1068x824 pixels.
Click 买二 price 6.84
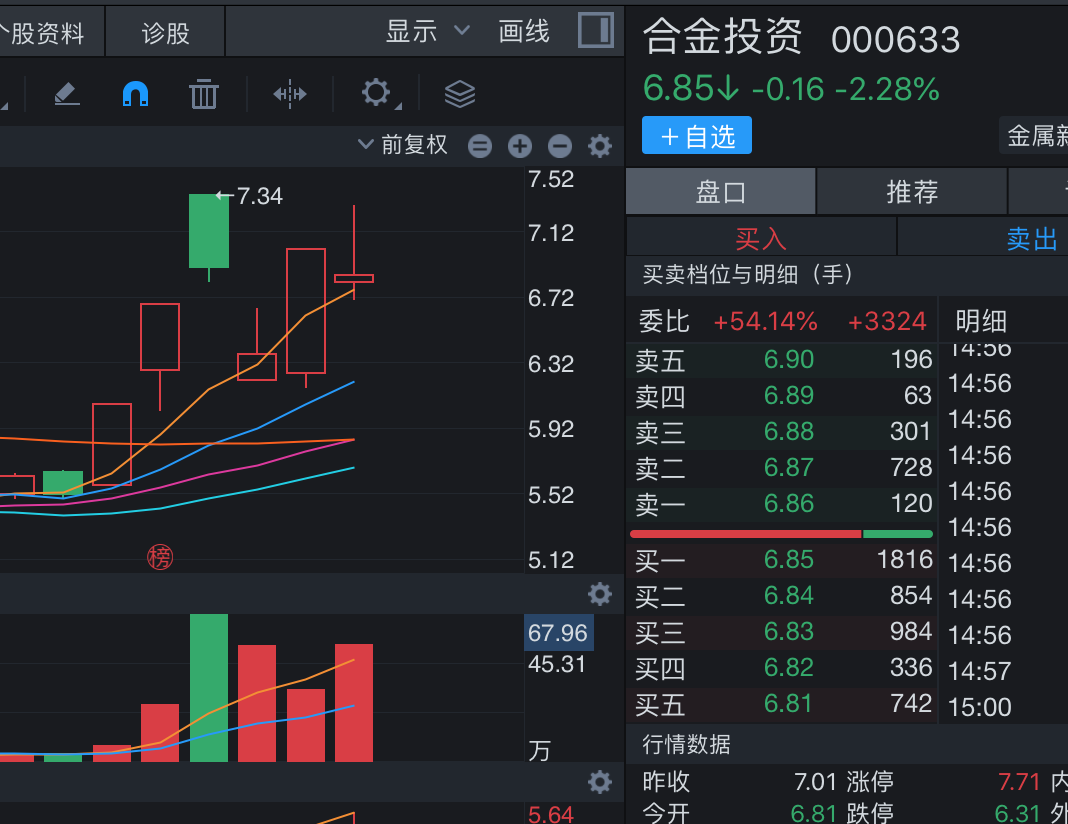[789, 595]
